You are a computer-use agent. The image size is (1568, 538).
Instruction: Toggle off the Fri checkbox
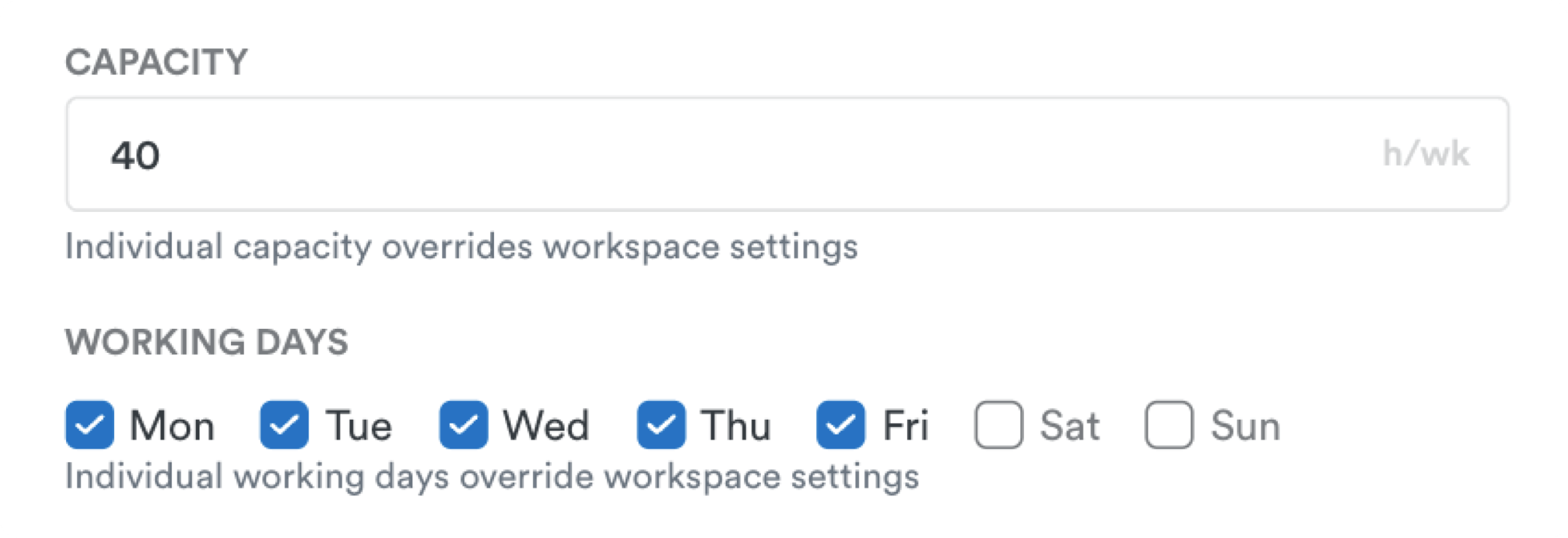pyautogui.click(x=841, y=425)
